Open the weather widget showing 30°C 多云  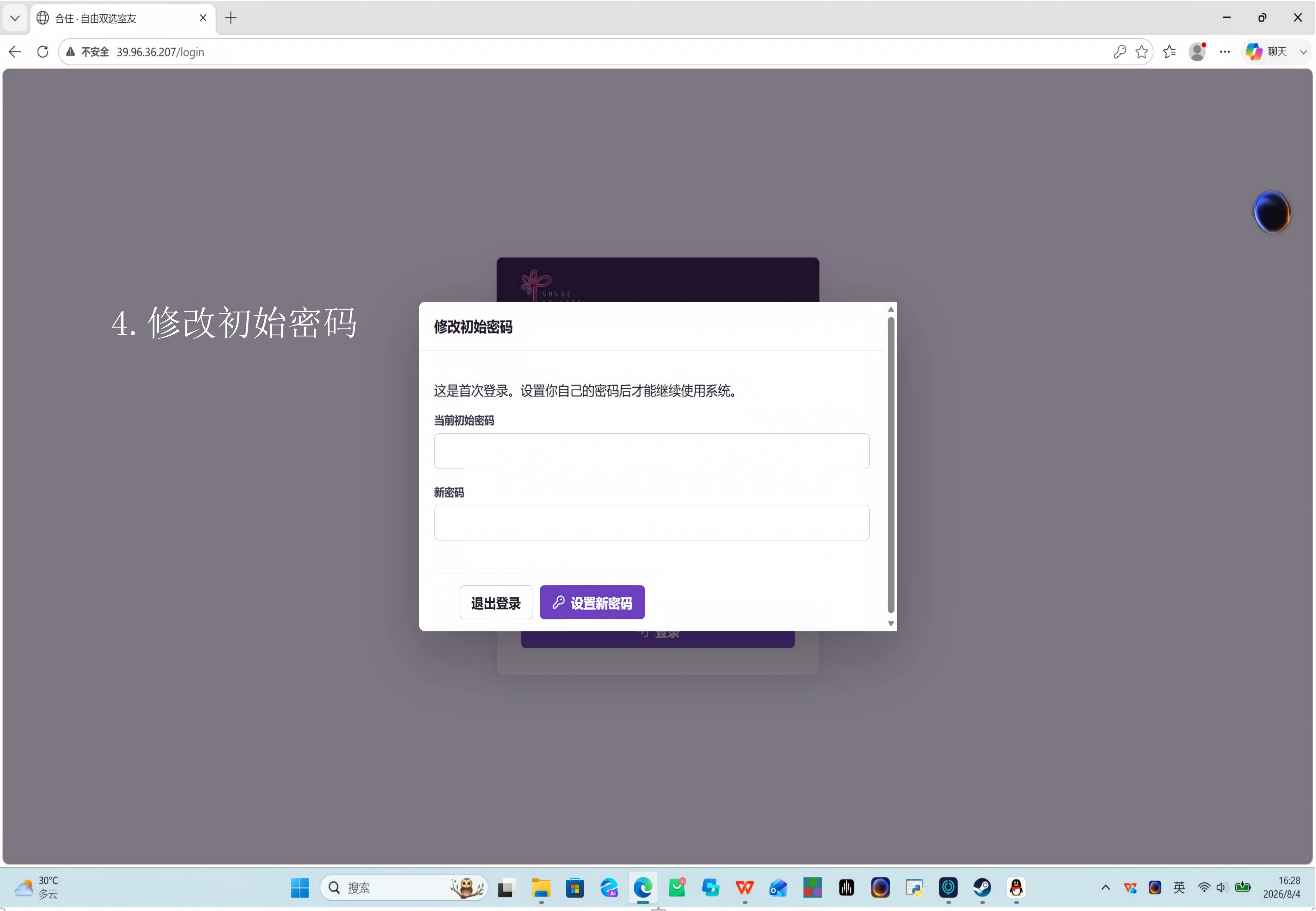point(36,887)
